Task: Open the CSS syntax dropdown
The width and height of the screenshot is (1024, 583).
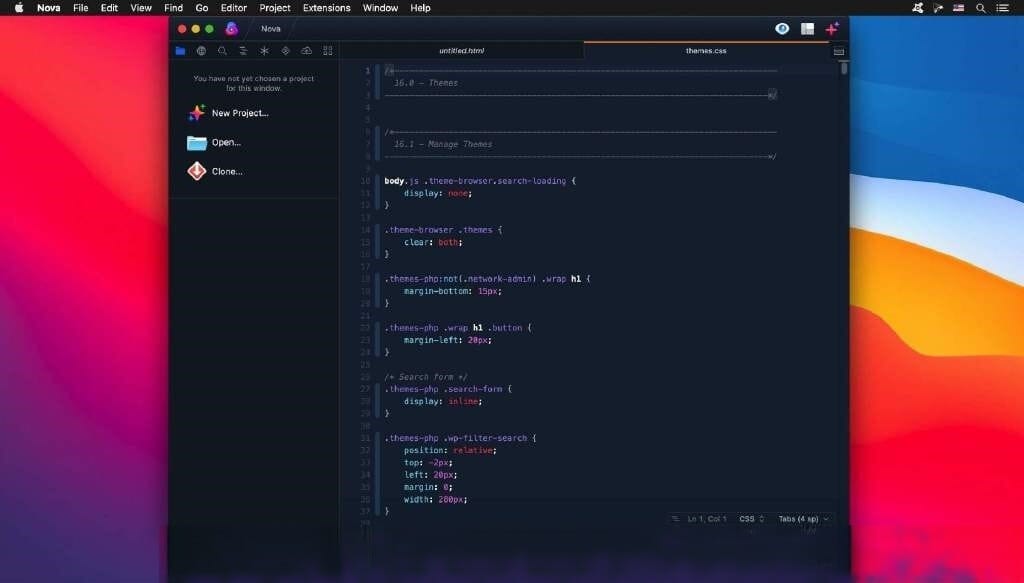Action: tap(751, 519)
